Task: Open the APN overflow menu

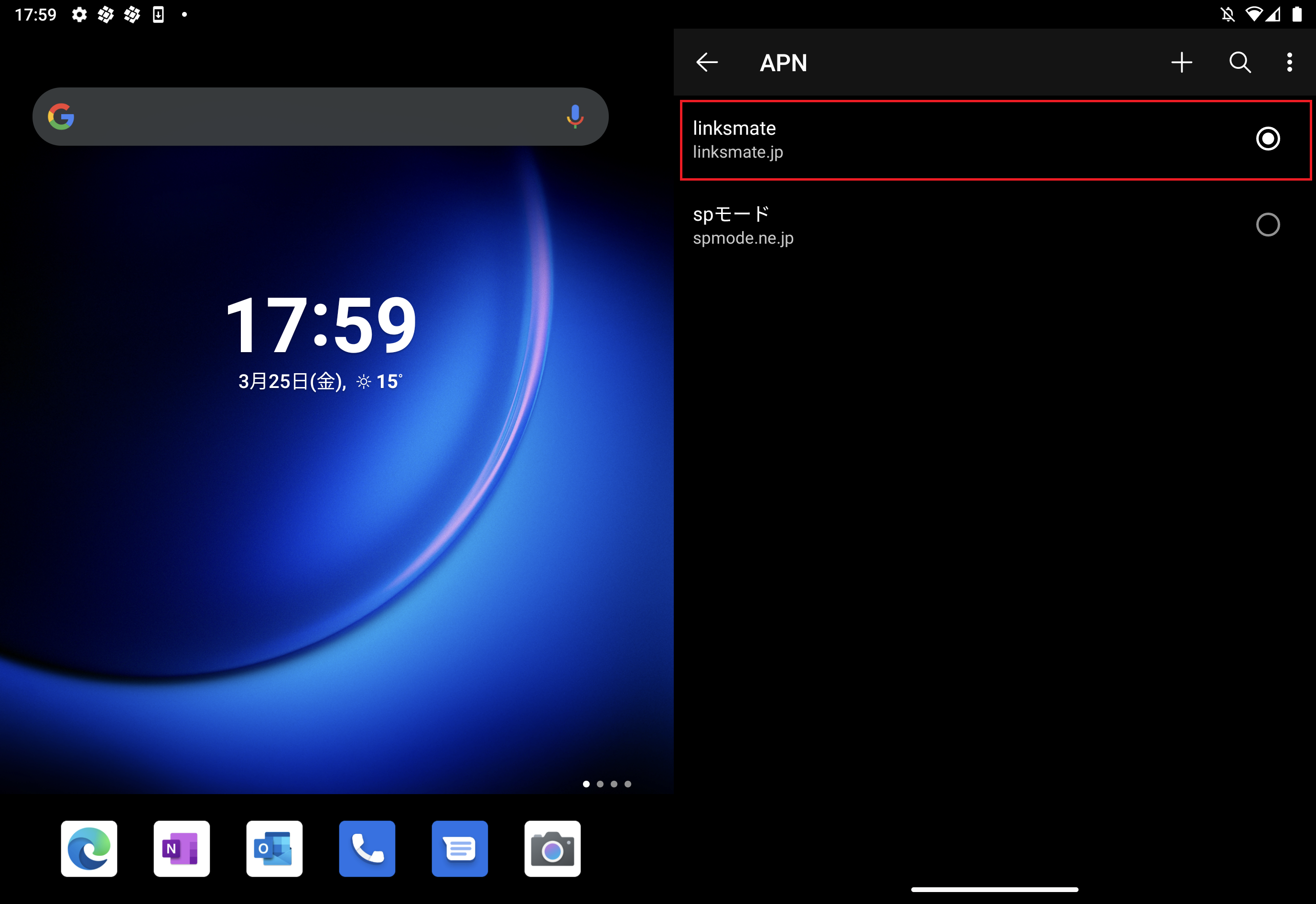Action: [x=1289, y=62]
